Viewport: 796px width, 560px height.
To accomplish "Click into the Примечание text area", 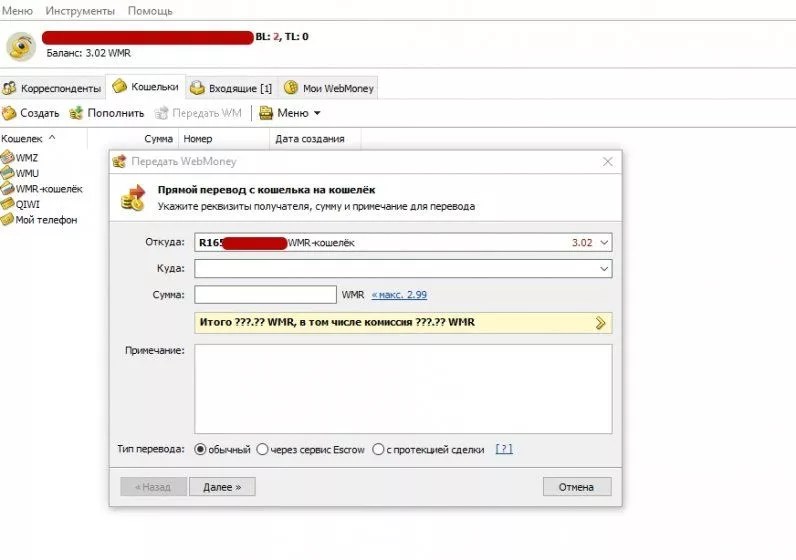I will click(x=403, y=389).
